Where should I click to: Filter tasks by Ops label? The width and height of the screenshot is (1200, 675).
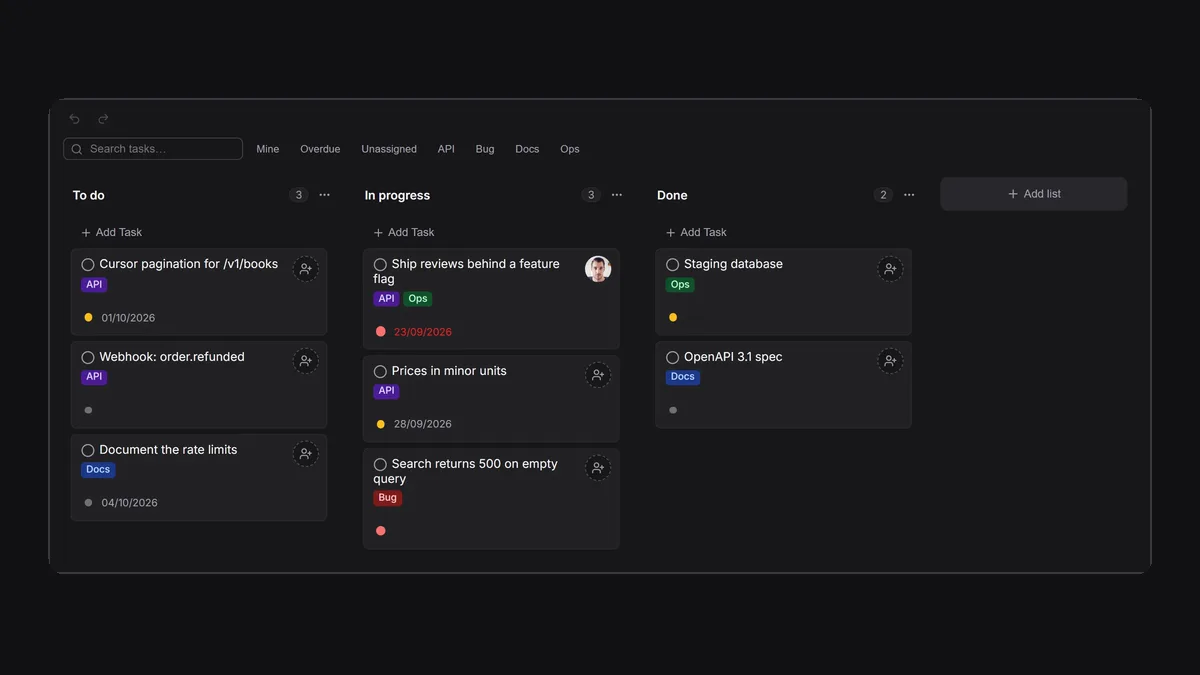[570, 149]
